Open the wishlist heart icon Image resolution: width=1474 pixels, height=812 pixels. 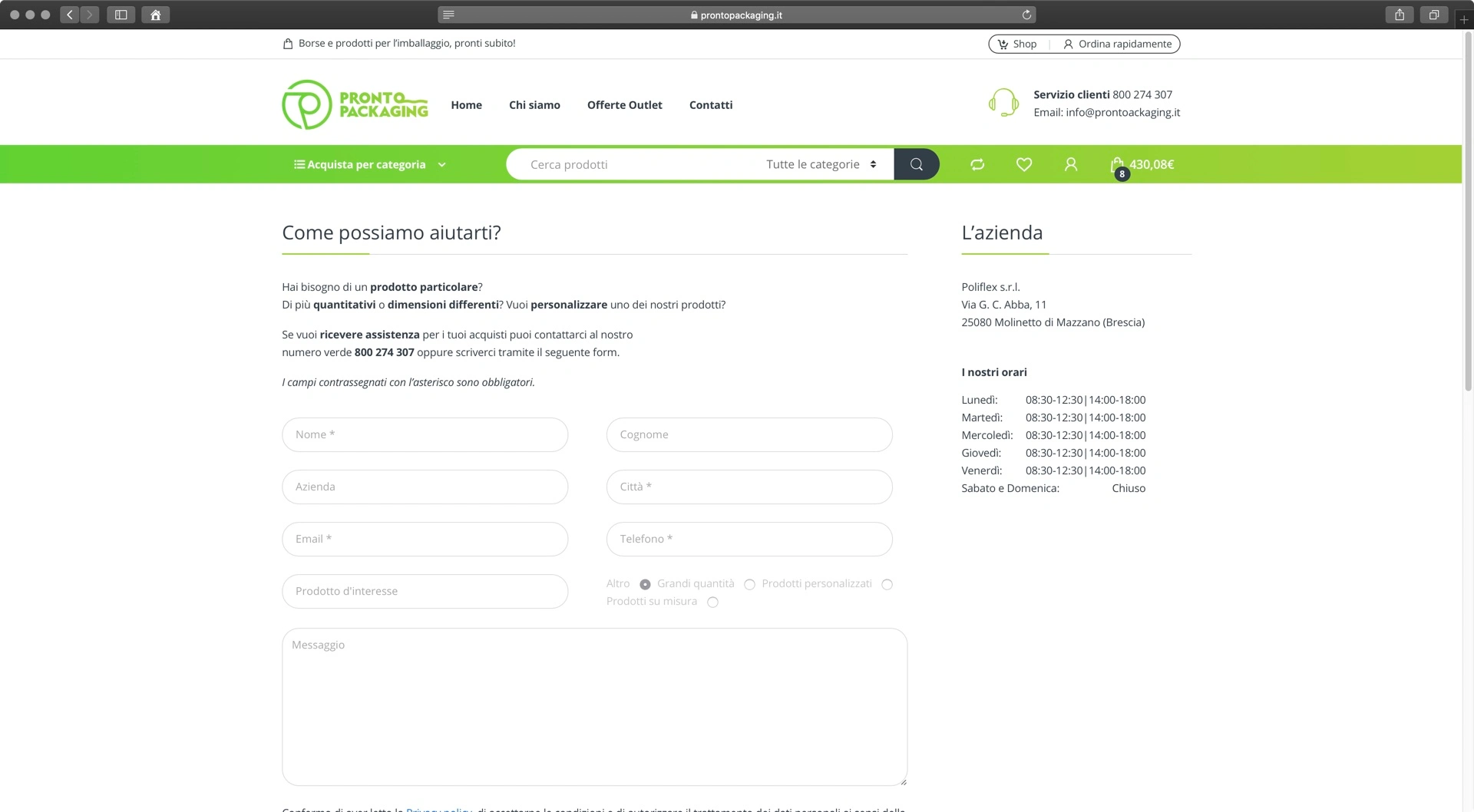pos(1024,164)
